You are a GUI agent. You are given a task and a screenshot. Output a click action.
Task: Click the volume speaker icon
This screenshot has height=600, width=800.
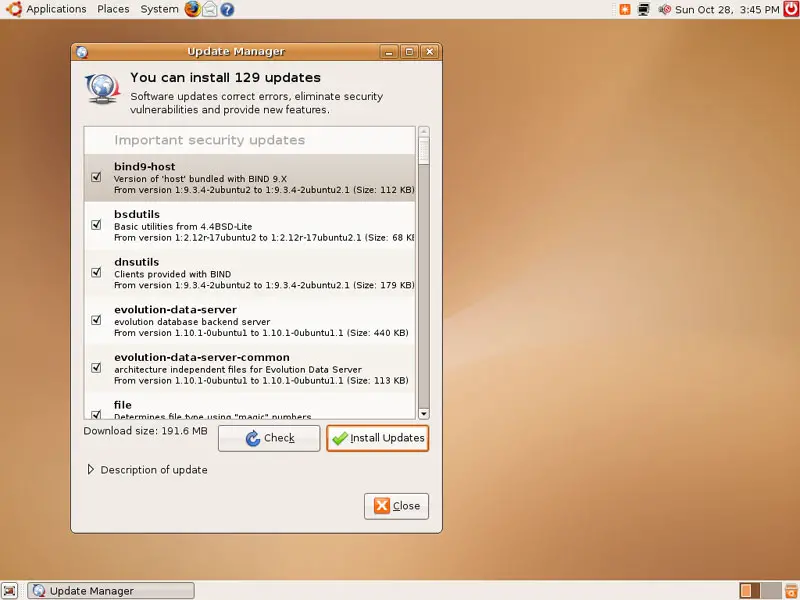pyautogui.click(x=664, y=9)
